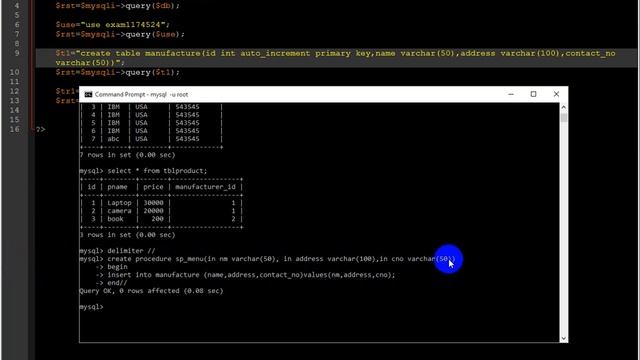Click the Command Prompt scrollbar up arrow

pyautogui.click(x=563, y=107)
